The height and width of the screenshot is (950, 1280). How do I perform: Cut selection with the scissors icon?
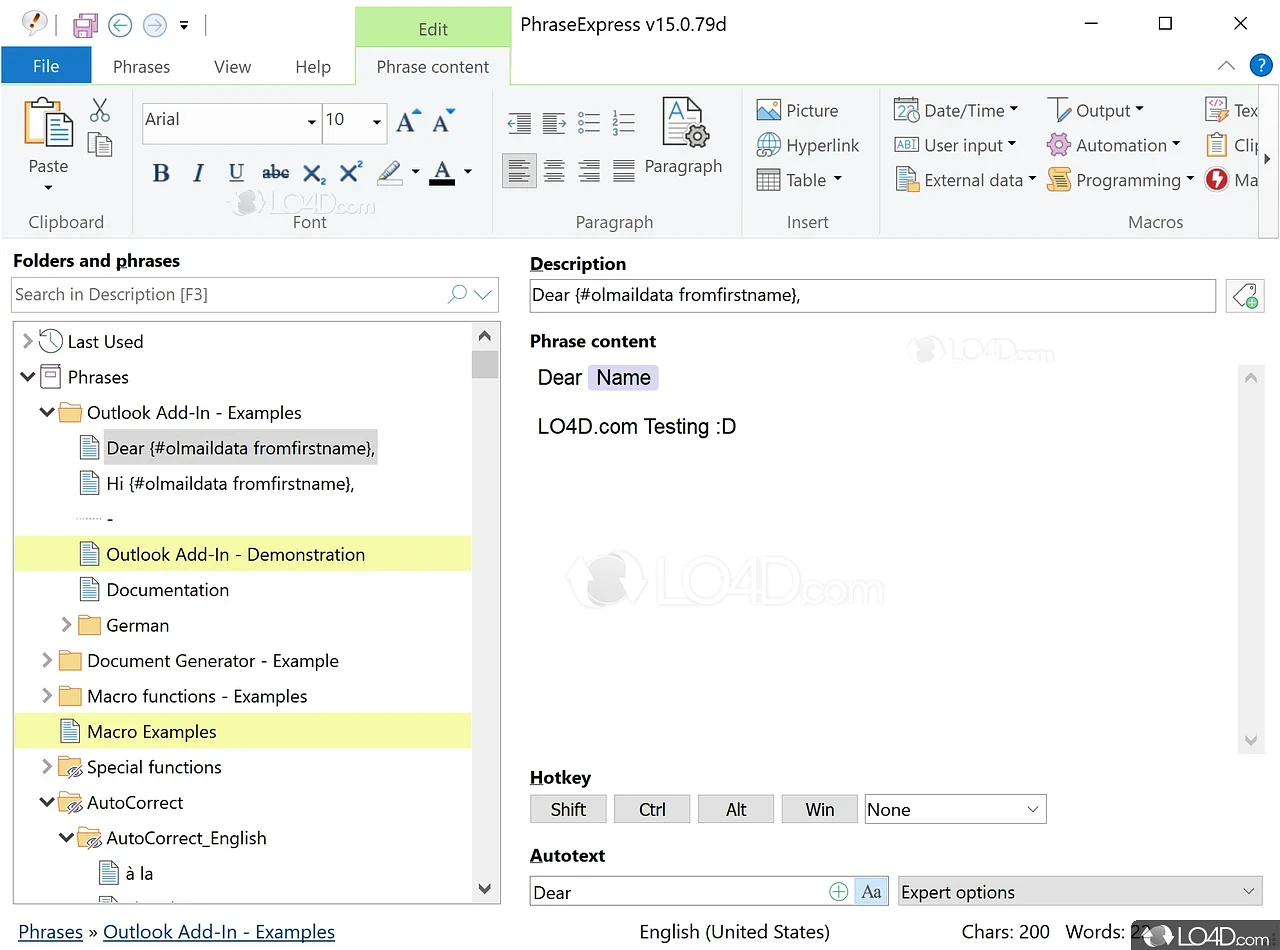coord(100,110)
